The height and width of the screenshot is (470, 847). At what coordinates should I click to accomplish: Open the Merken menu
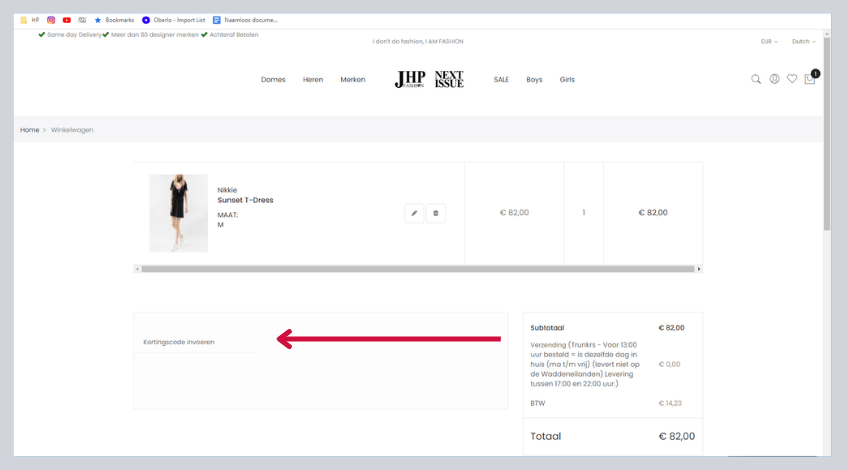(353, 79)
